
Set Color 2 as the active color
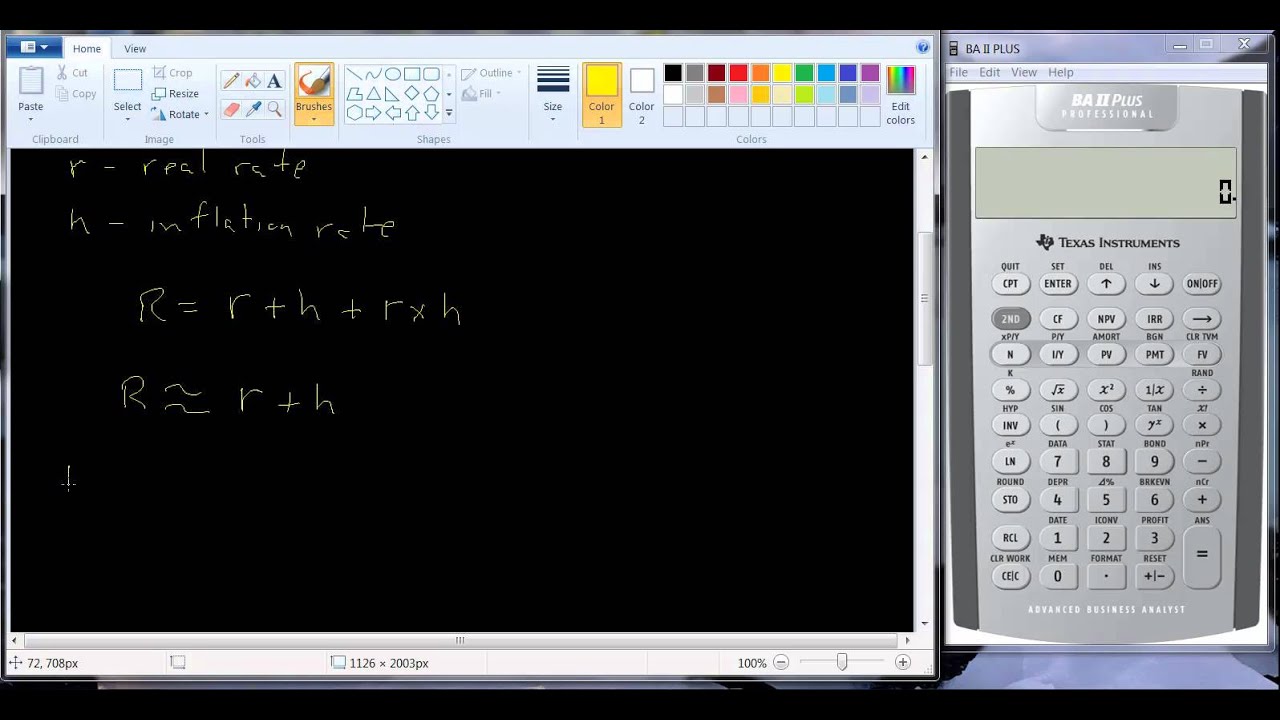(642, 96)
